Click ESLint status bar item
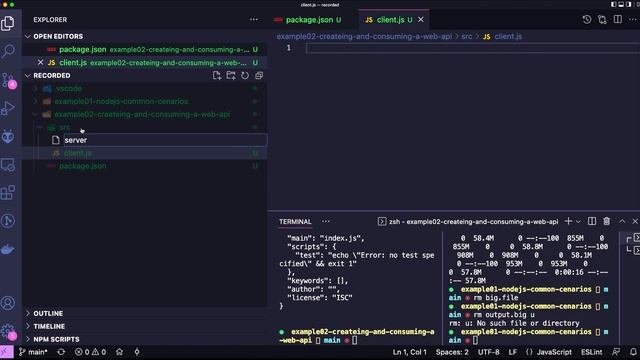640x360 pixels. pyautogui.click(x=591, y=352)
